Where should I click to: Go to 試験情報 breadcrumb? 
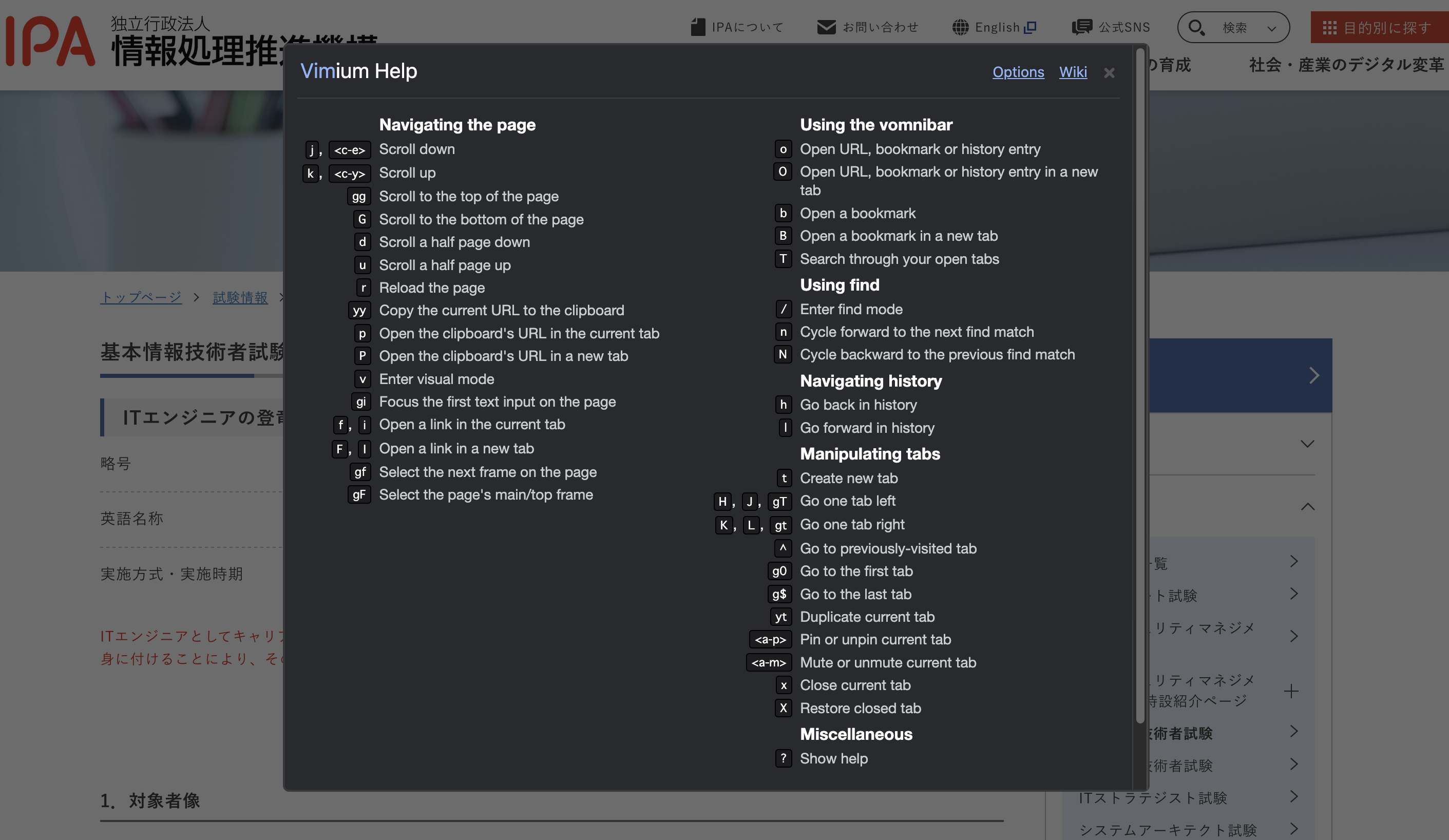click(x=240, y=297)
